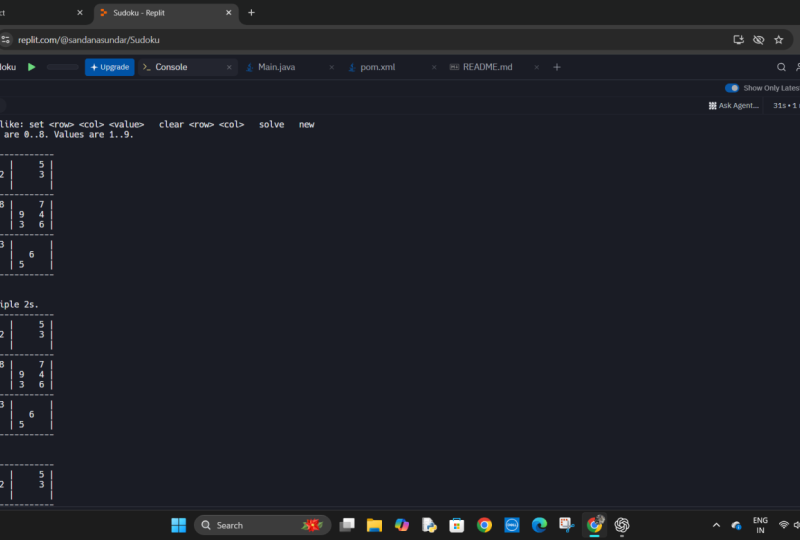Open ChatGPT app from the taskbar
Image resolution: width=800 pixels, height=540 pixels.
[622, 525]
